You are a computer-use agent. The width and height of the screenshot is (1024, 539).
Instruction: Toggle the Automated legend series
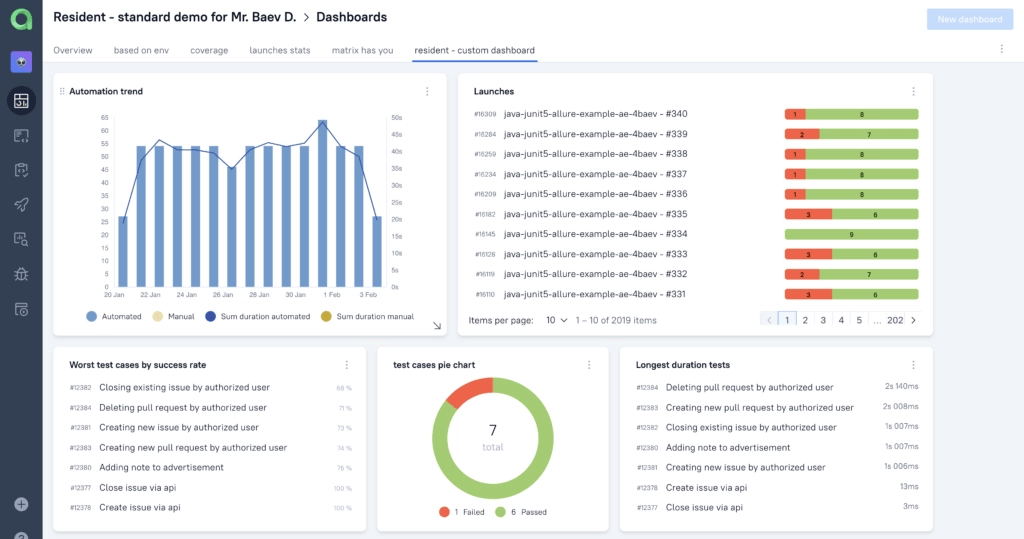[x=113, y=316]
